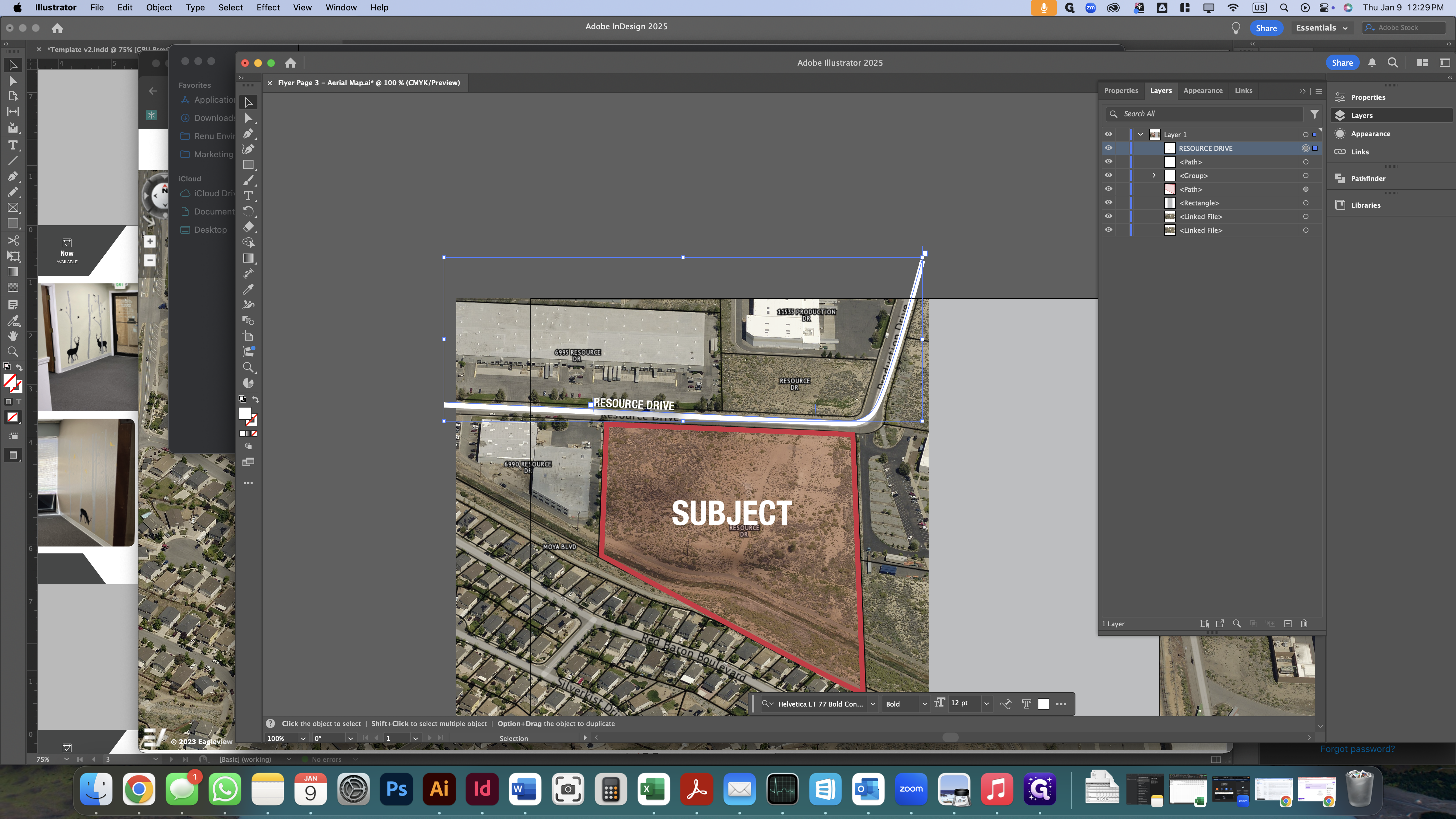Select the Pen tool in Illustrator toolbar
Image resolution: width=1456 pixels, height=819 pixels.
248,133
